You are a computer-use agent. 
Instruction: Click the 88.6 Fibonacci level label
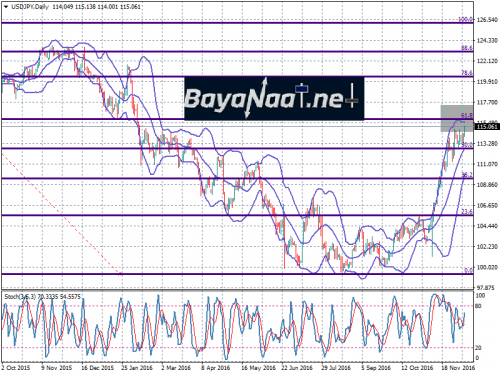(x=467, y=48)
